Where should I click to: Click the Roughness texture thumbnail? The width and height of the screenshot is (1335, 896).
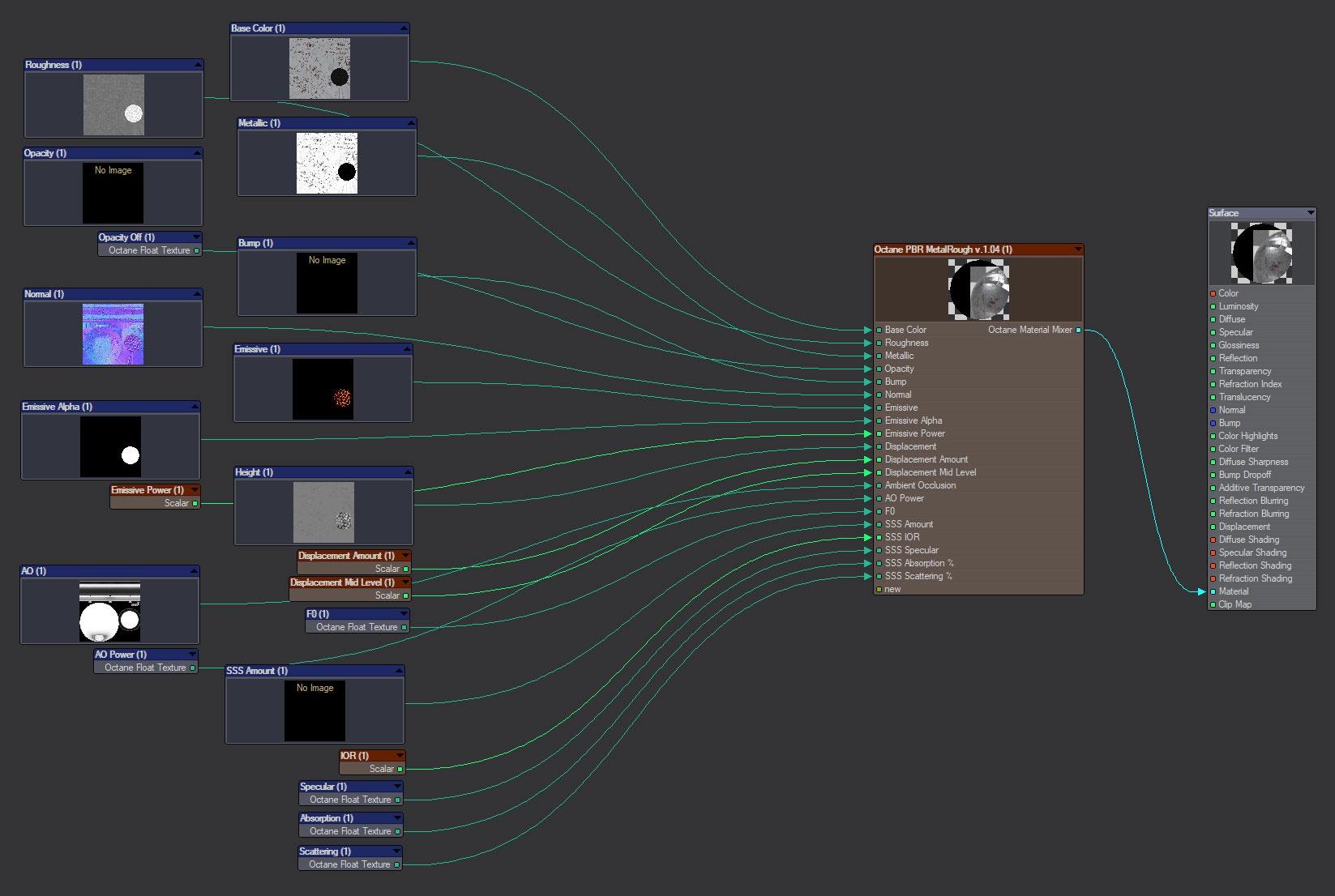113,105
